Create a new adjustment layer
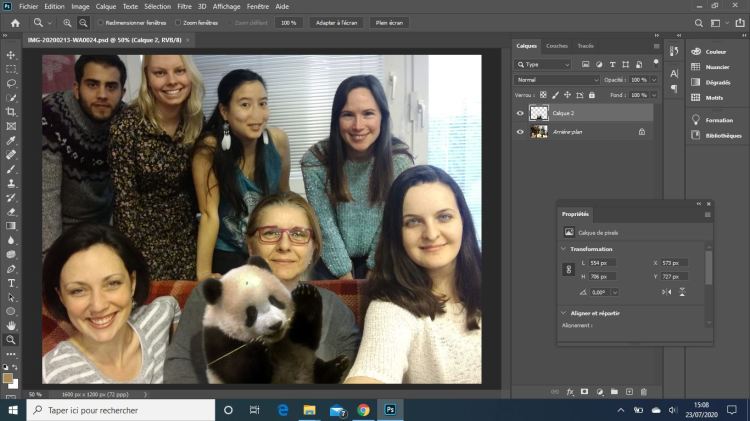This screenshot has width=750, height=421. tap(599, 392)
